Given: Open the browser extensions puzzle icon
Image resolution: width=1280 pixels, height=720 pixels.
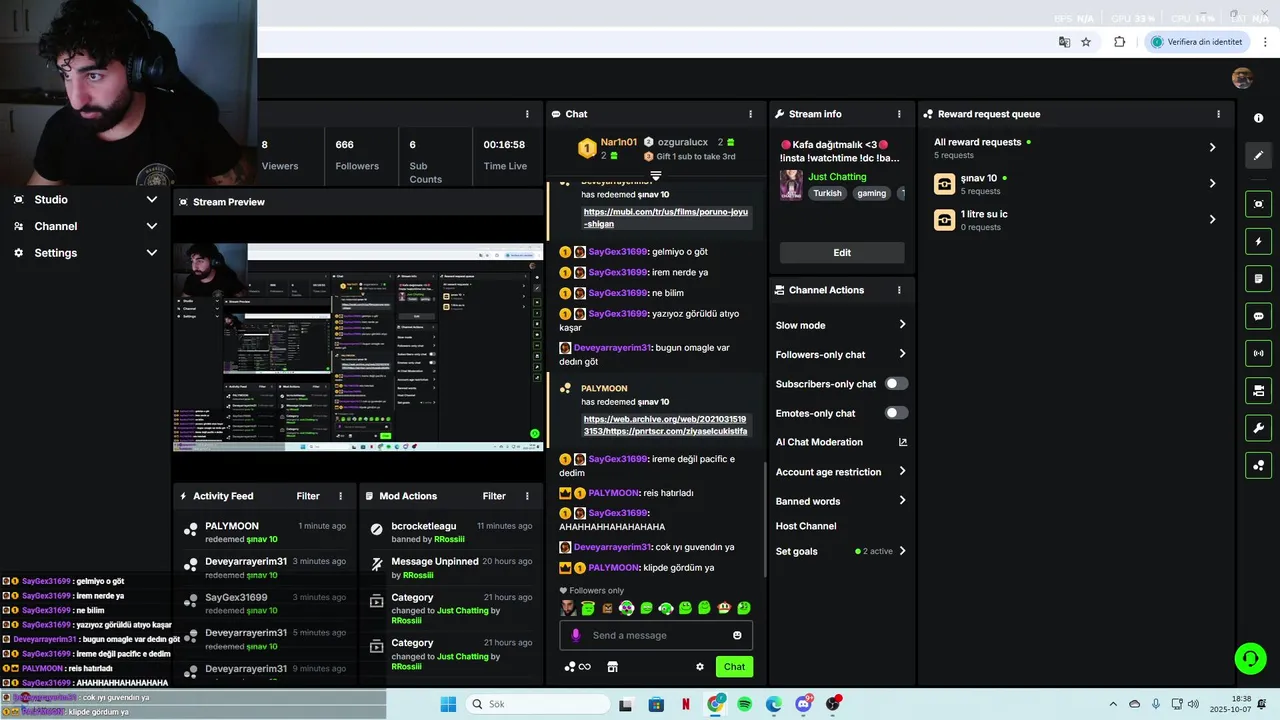Looking at the screenshot, I should (1119, 42).
